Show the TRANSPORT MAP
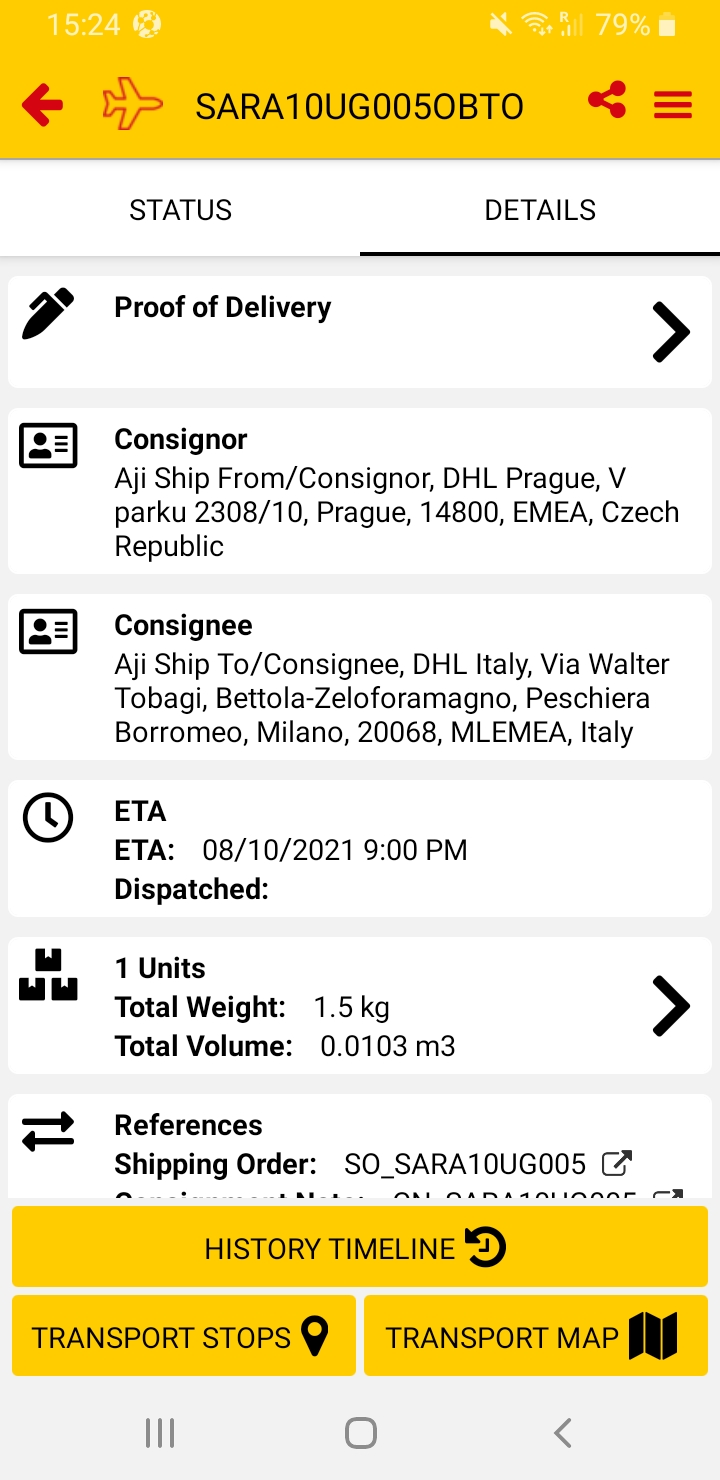Viewport: 720px width, 1480px height. (536, 1336)
